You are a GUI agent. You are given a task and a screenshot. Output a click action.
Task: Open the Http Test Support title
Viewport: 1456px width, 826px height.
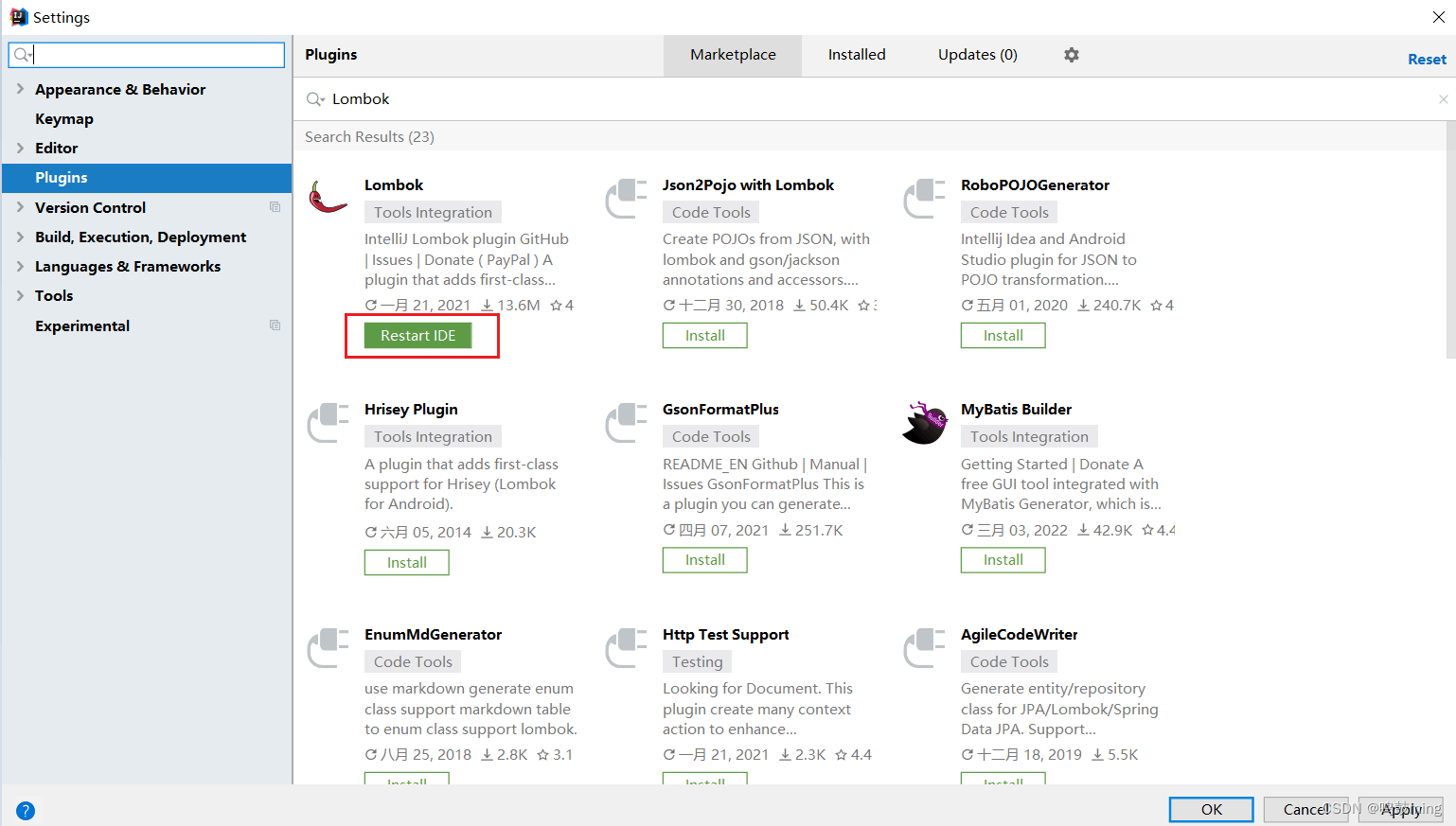725,635
